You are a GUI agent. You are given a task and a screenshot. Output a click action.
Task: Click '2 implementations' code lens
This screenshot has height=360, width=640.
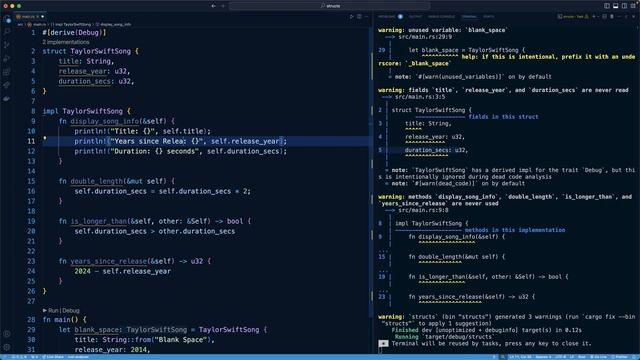pos(65,42)
